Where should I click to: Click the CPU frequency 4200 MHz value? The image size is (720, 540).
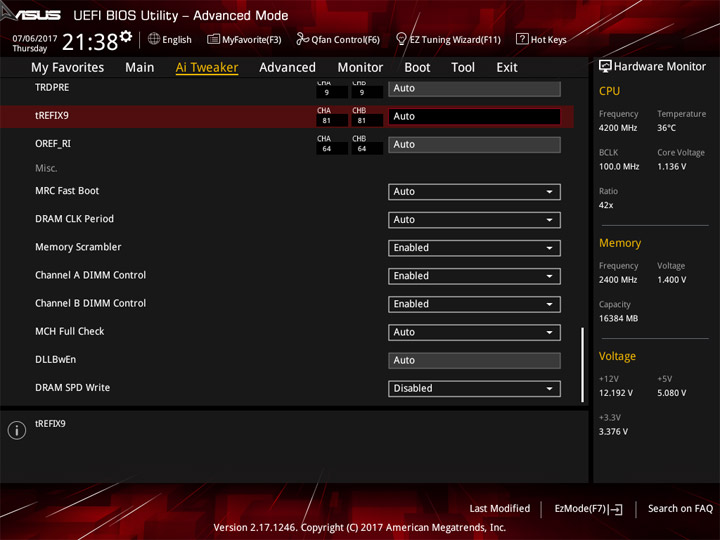point(618,128)
